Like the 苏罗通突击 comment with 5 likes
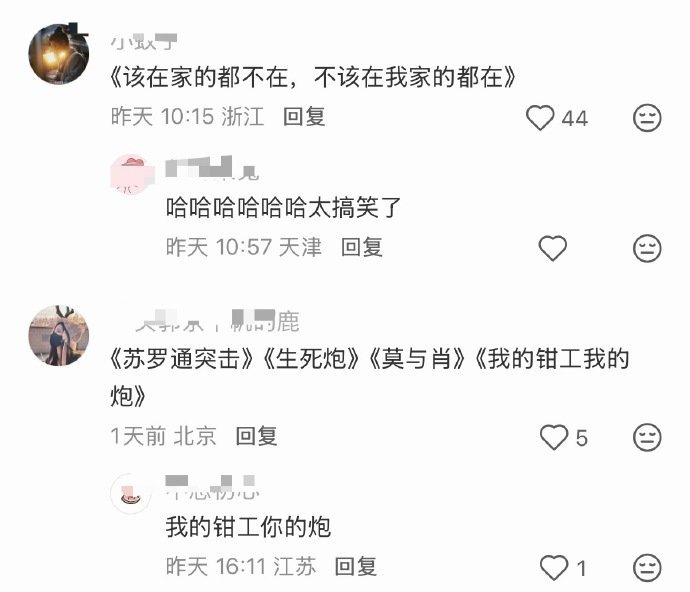Image resolution: width=690 pixels, height=592 pixels. coord(554,437)
